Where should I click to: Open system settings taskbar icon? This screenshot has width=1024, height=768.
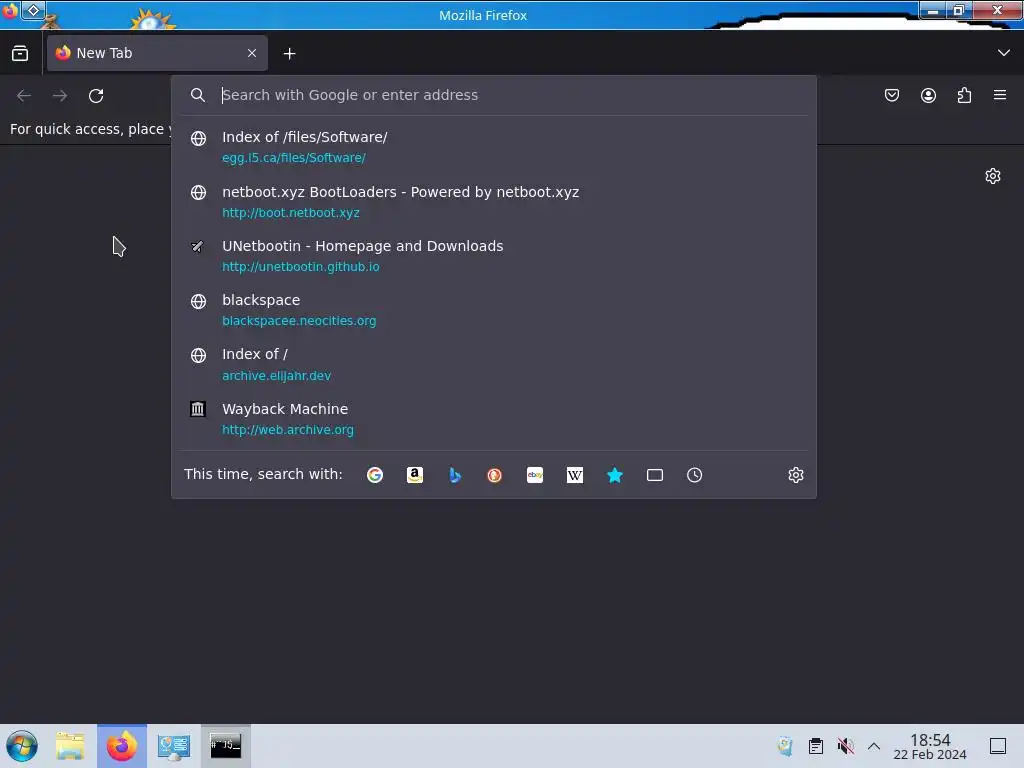click(x=174, y=746)
